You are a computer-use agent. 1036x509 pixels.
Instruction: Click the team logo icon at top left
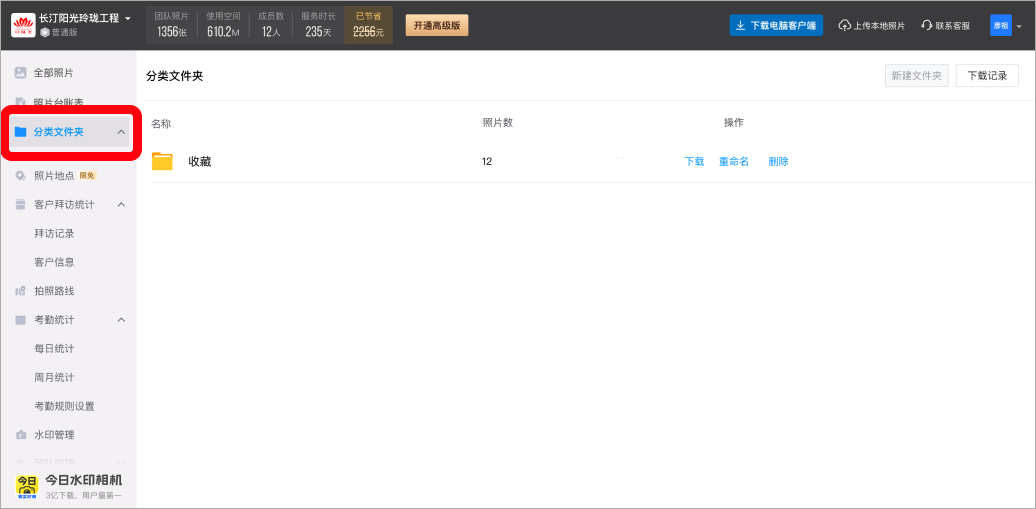(x=23, y=25)
